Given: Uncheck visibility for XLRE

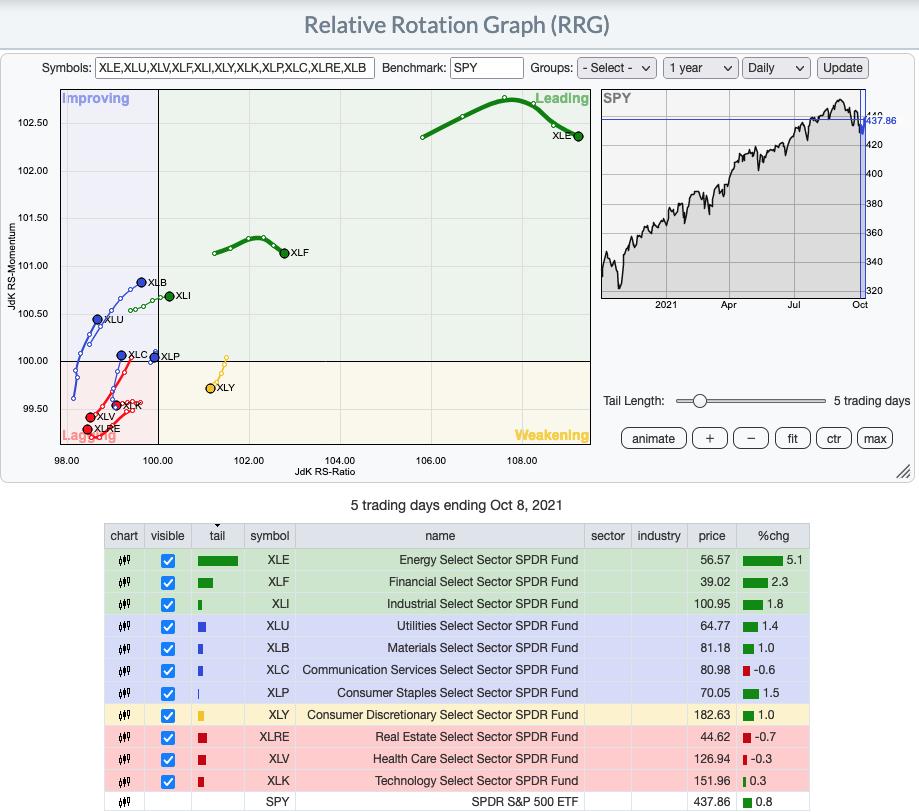Looking at the screenshot, I should [168, 737].
